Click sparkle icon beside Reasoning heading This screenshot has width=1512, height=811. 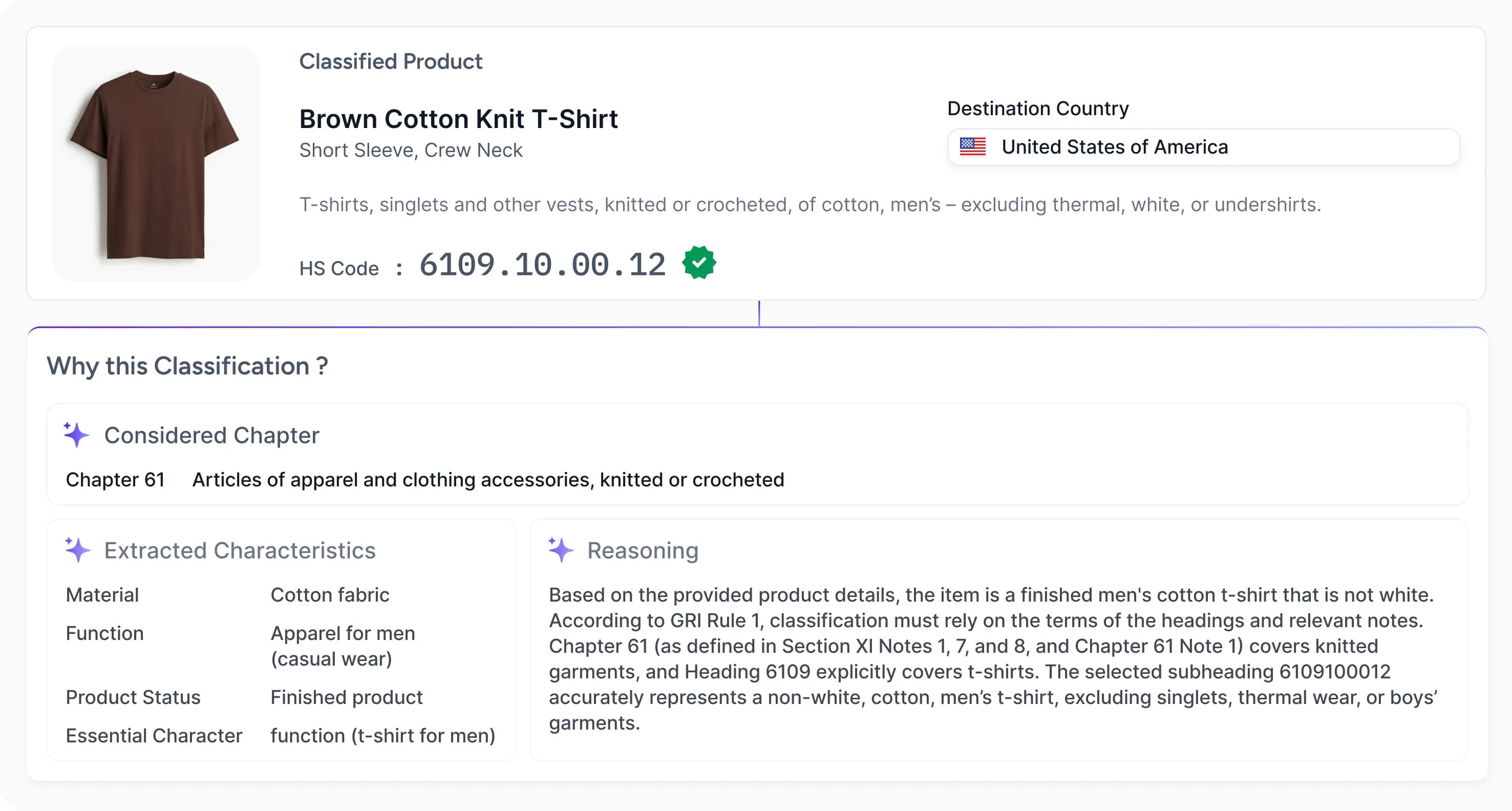pyautogui.click(x=561, y=550)
